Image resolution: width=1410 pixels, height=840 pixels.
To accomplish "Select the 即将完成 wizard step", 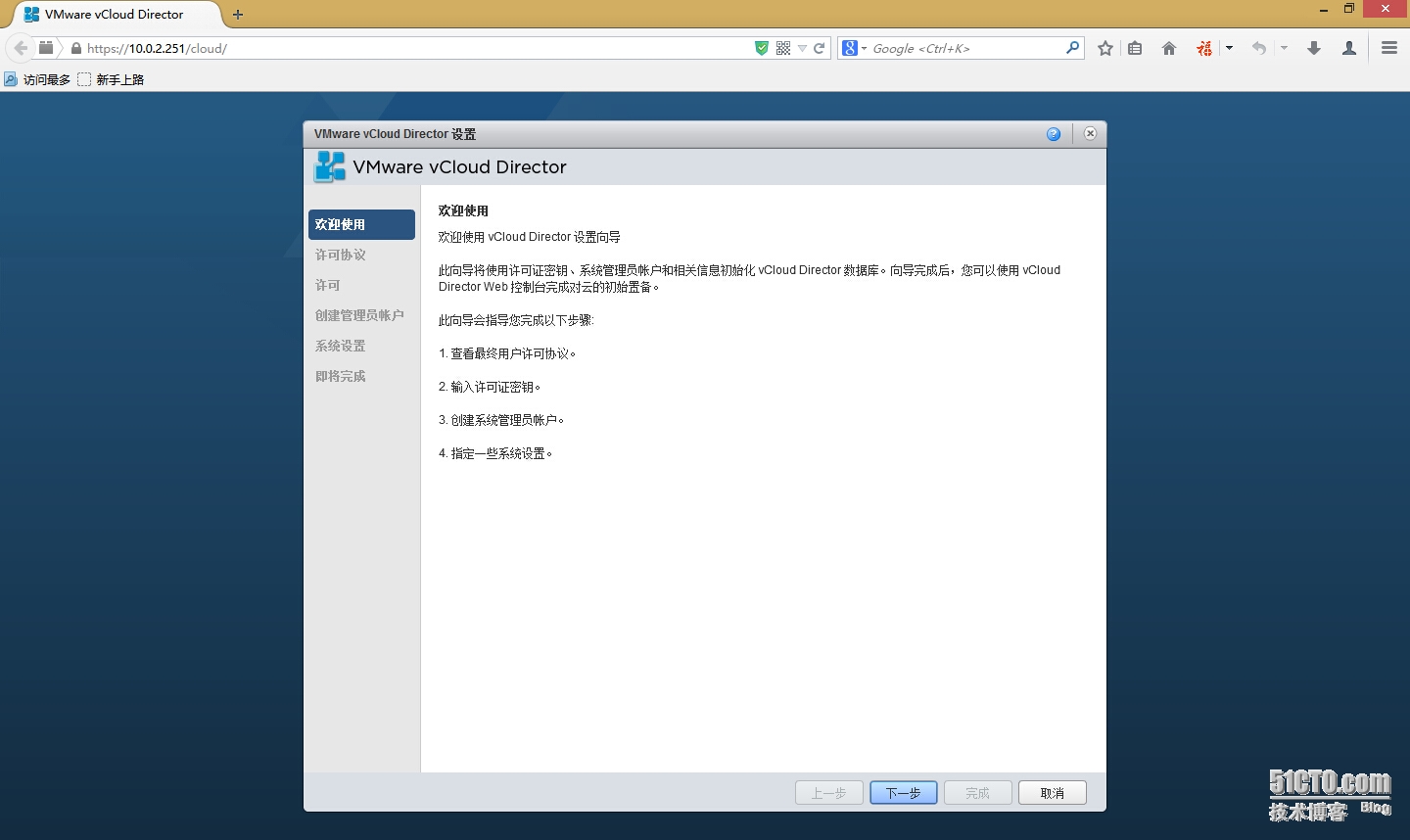I will click(341, 376).
